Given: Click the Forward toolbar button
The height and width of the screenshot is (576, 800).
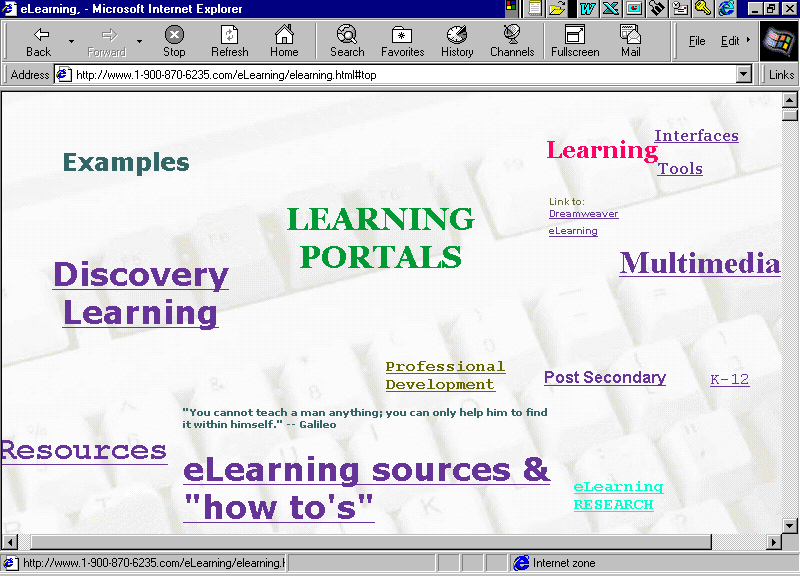Looking at the screenshot, I should pos(107,42).
